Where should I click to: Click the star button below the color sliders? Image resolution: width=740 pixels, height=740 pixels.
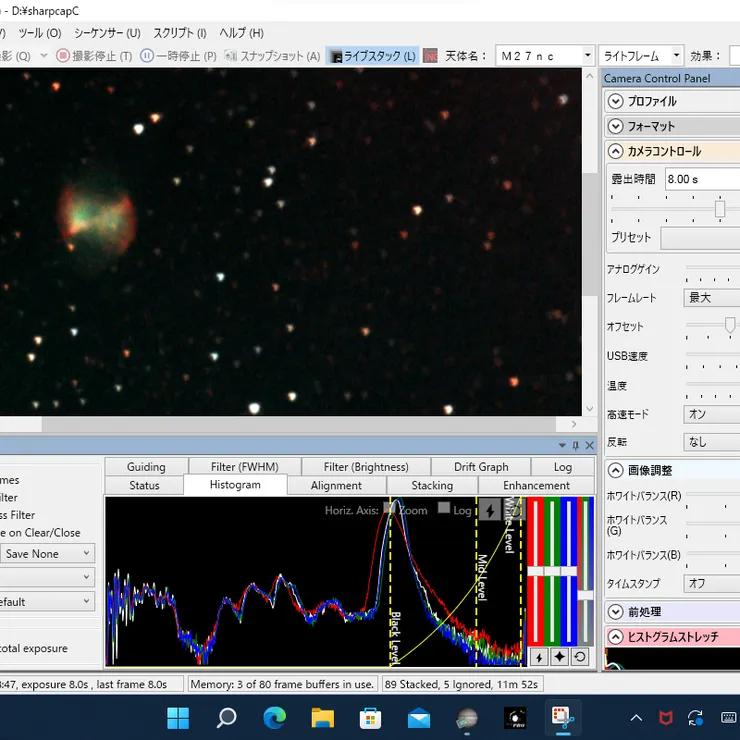coord(559,657)
